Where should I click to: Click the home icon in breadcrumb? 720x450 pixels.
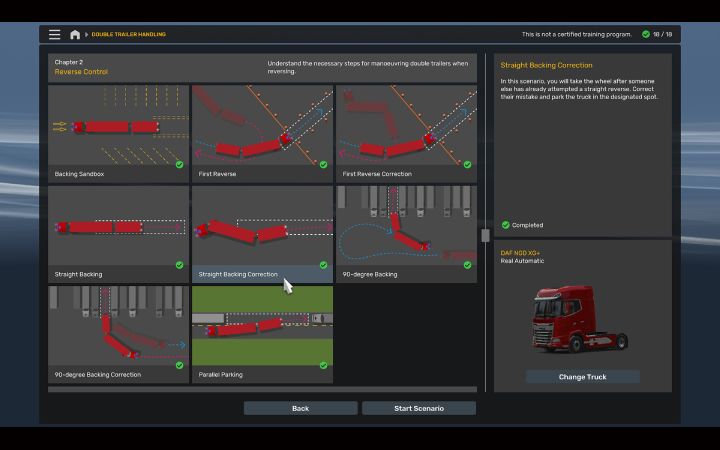point(75,34)
